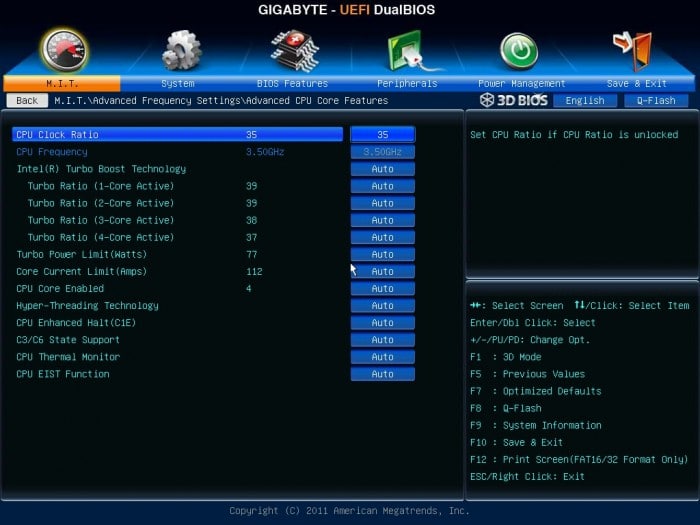This screenshot has width=700, height=525.
Task: Click the Back button
Action: (x=27, y=100)
